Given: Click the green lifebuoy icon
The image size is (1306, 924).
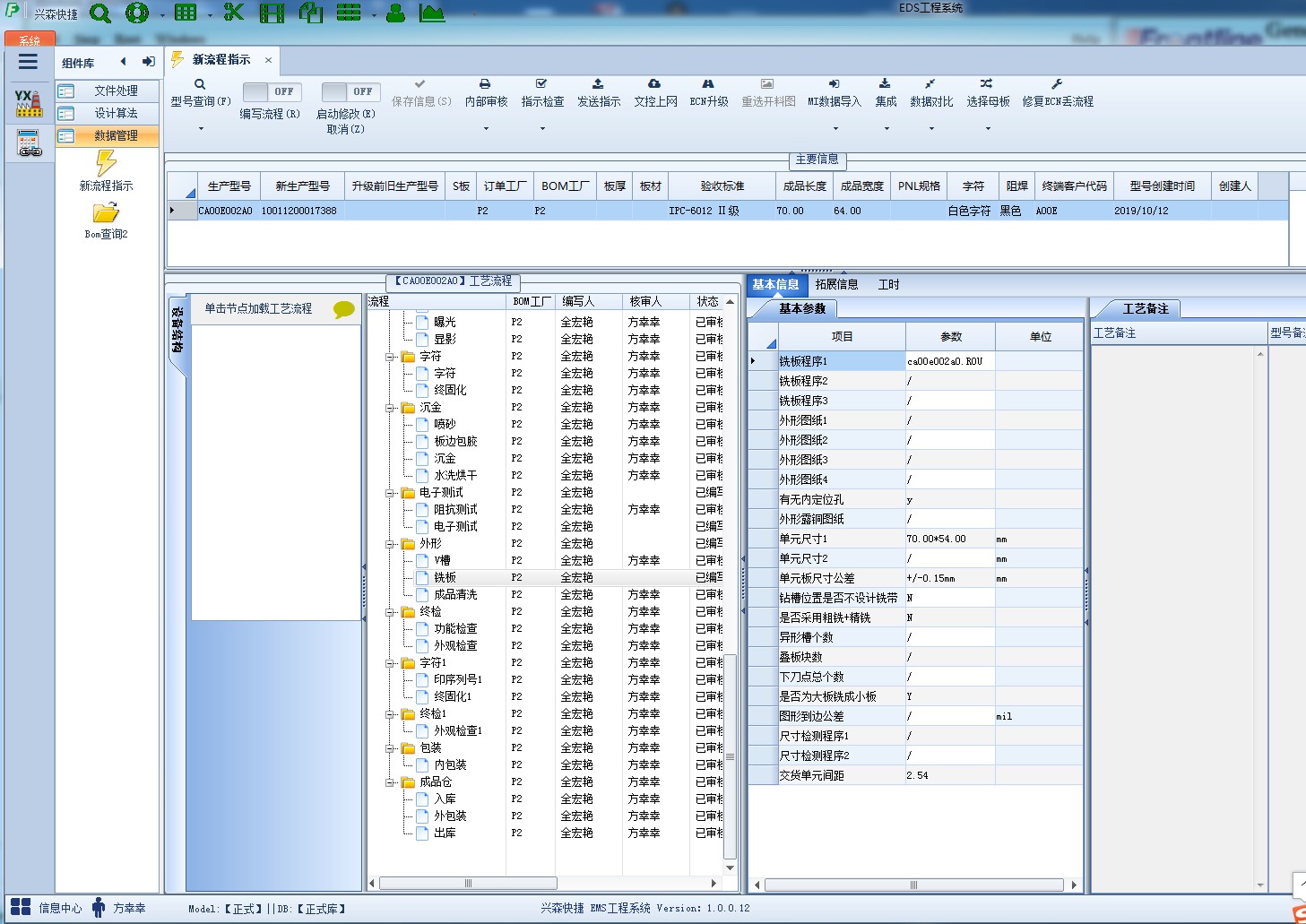Looking at the screenshot, I should click(x=137, y=13).
